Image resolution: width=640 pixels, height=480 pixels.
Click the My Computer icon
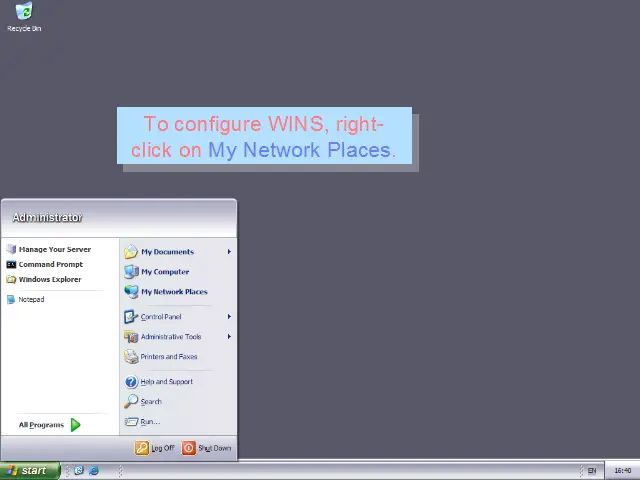point(131,272)
